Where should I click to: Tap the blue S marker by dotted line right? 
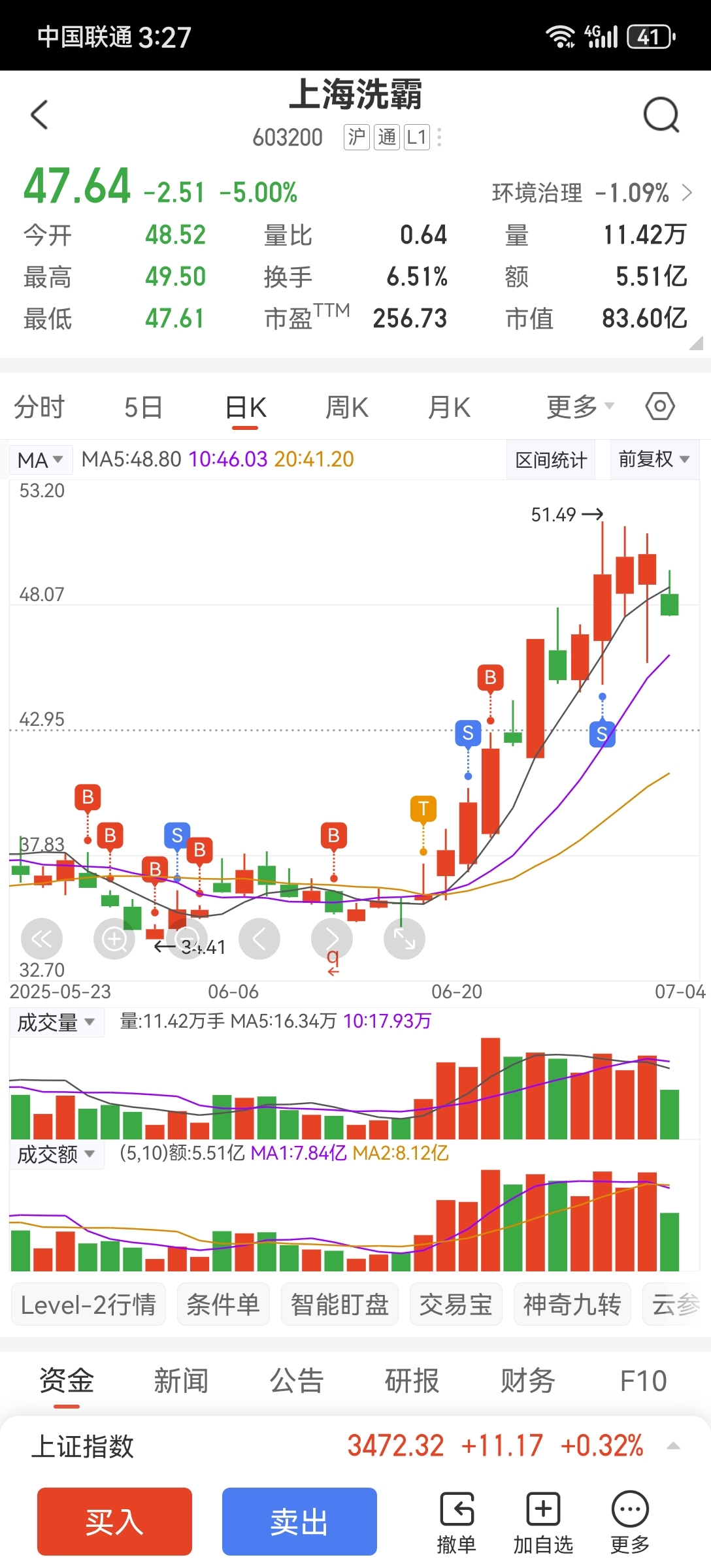(603, 734)
